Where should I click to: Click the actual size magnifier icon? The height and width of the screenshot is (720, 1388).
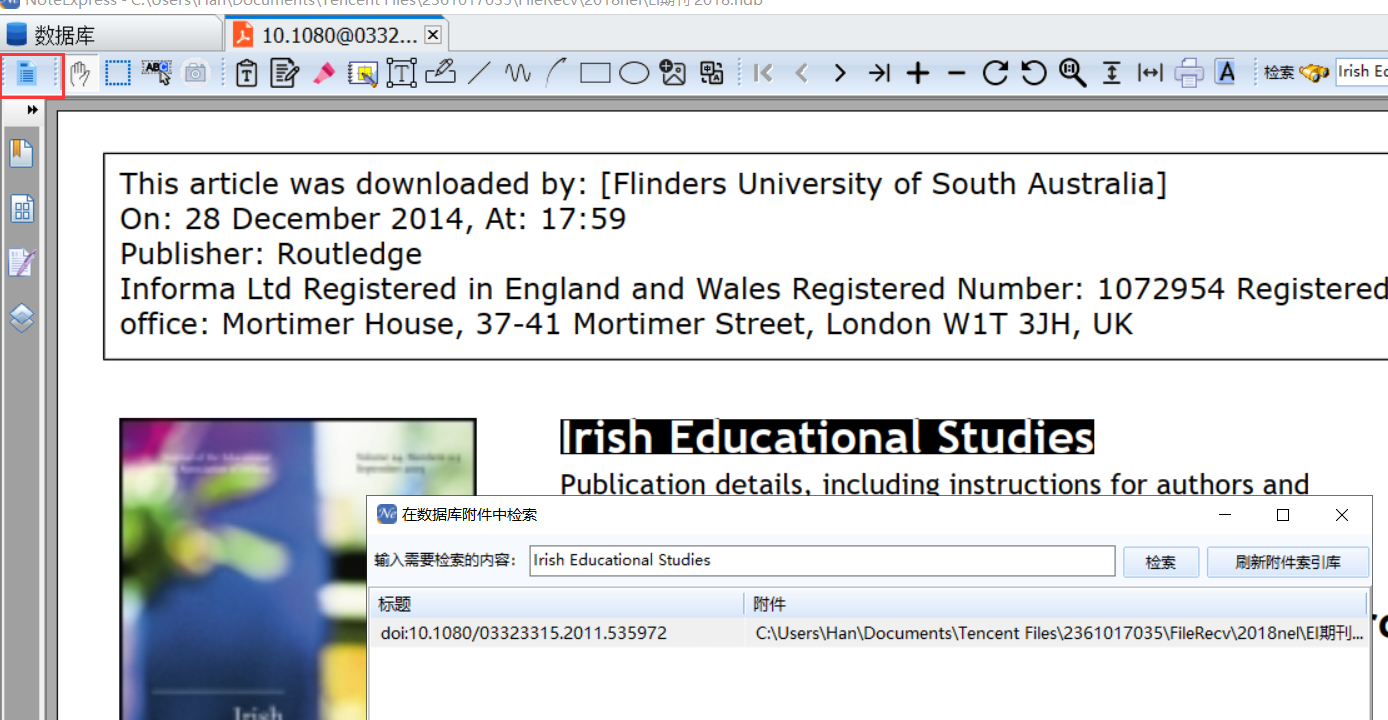(1073, 73)
